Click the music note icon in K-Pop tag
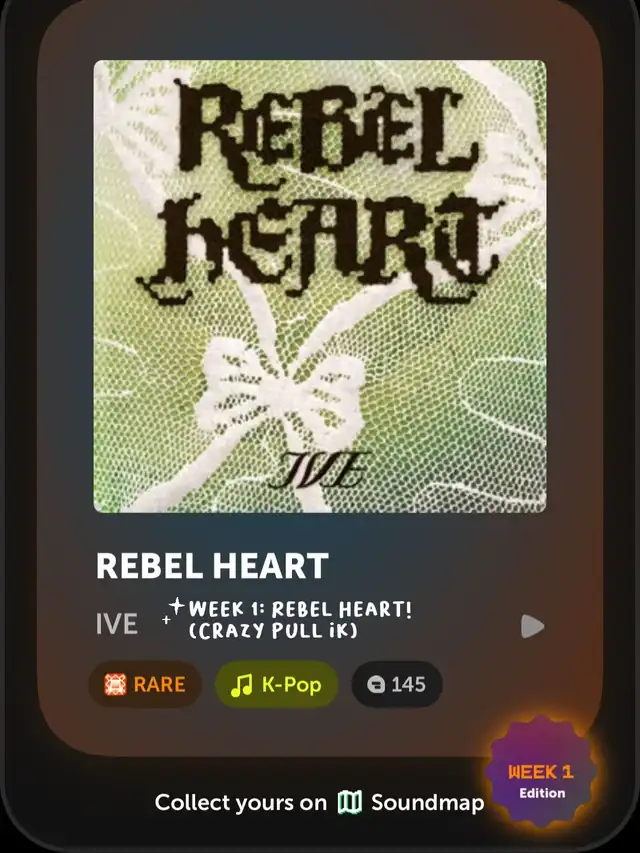 pos(242,685)
